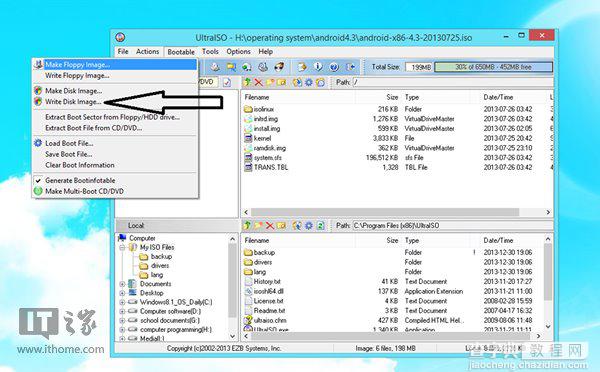The width and height of the screenshot is (600, 372).
Task: Click the blue gear icon in Local pane toolbar
Action: tap(308, 225)
